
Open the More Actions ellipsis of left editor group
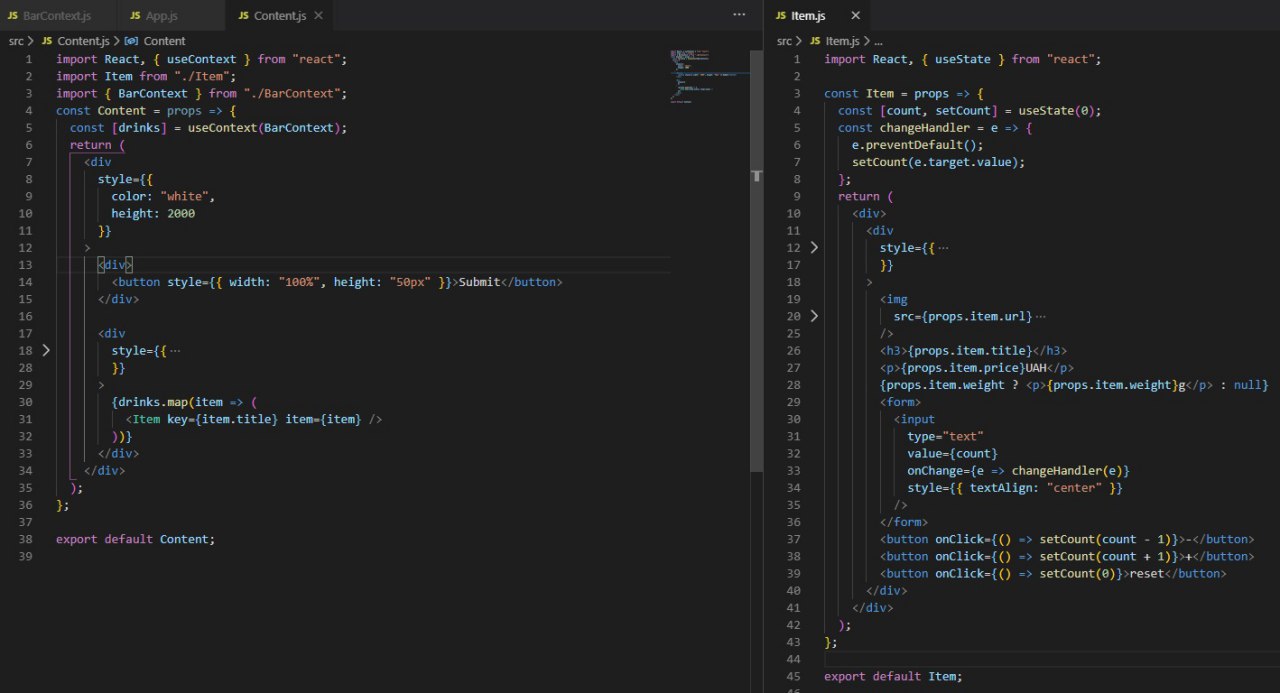(739, 15)
